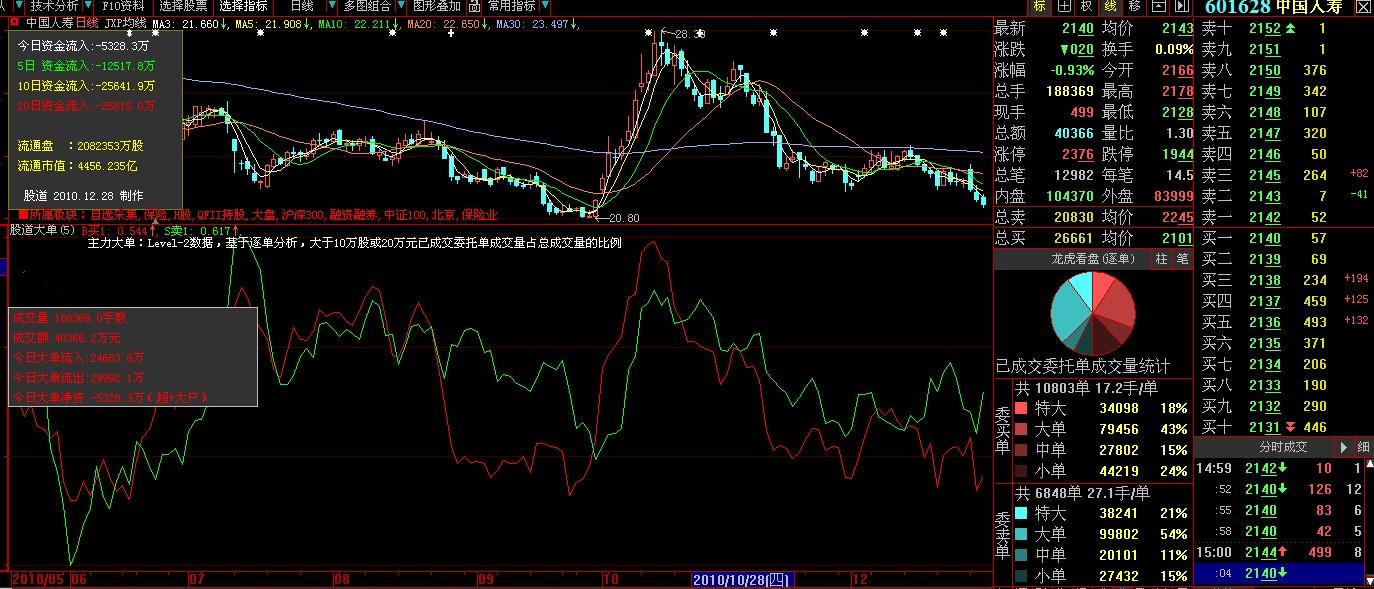1374x589 pixels.
Task: Expand the dropdown arrow beside 日线
Action: pyautogui.click(x=334, y=6)
